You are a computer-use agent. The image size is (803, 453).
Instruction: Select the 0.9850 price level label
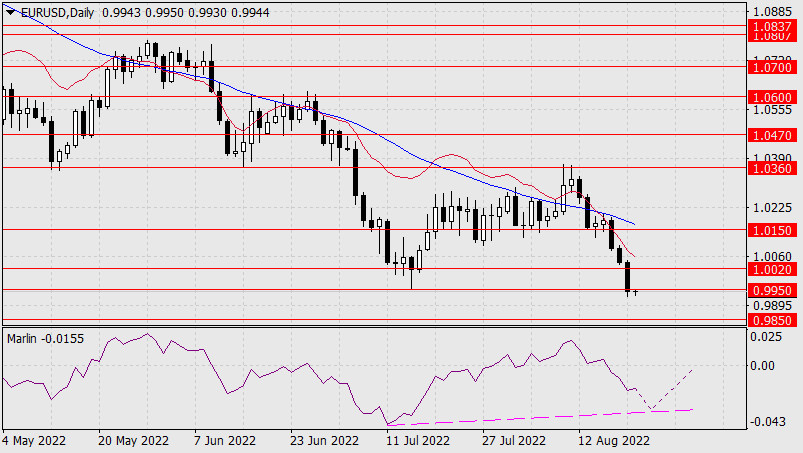772,320
